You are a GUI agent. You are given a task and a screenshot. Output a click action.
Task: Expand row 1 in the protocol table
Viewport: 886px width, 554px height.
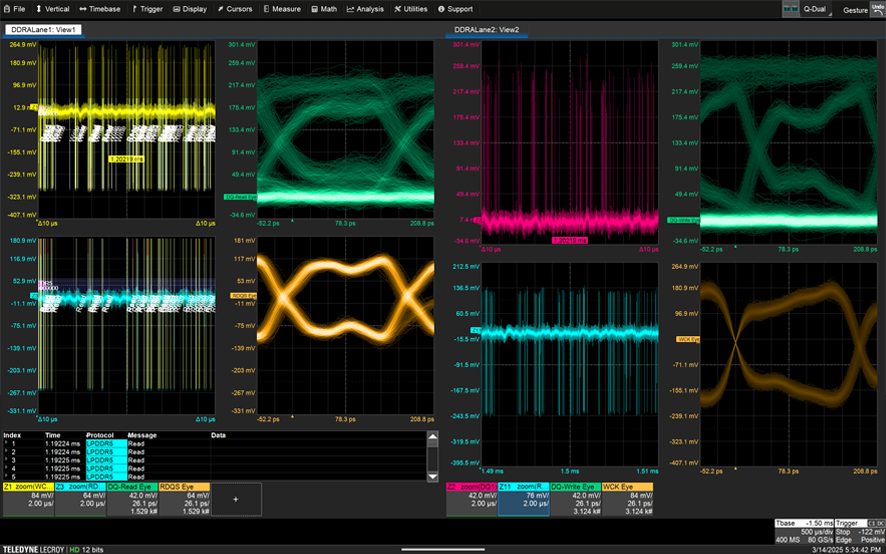(6, 443)
